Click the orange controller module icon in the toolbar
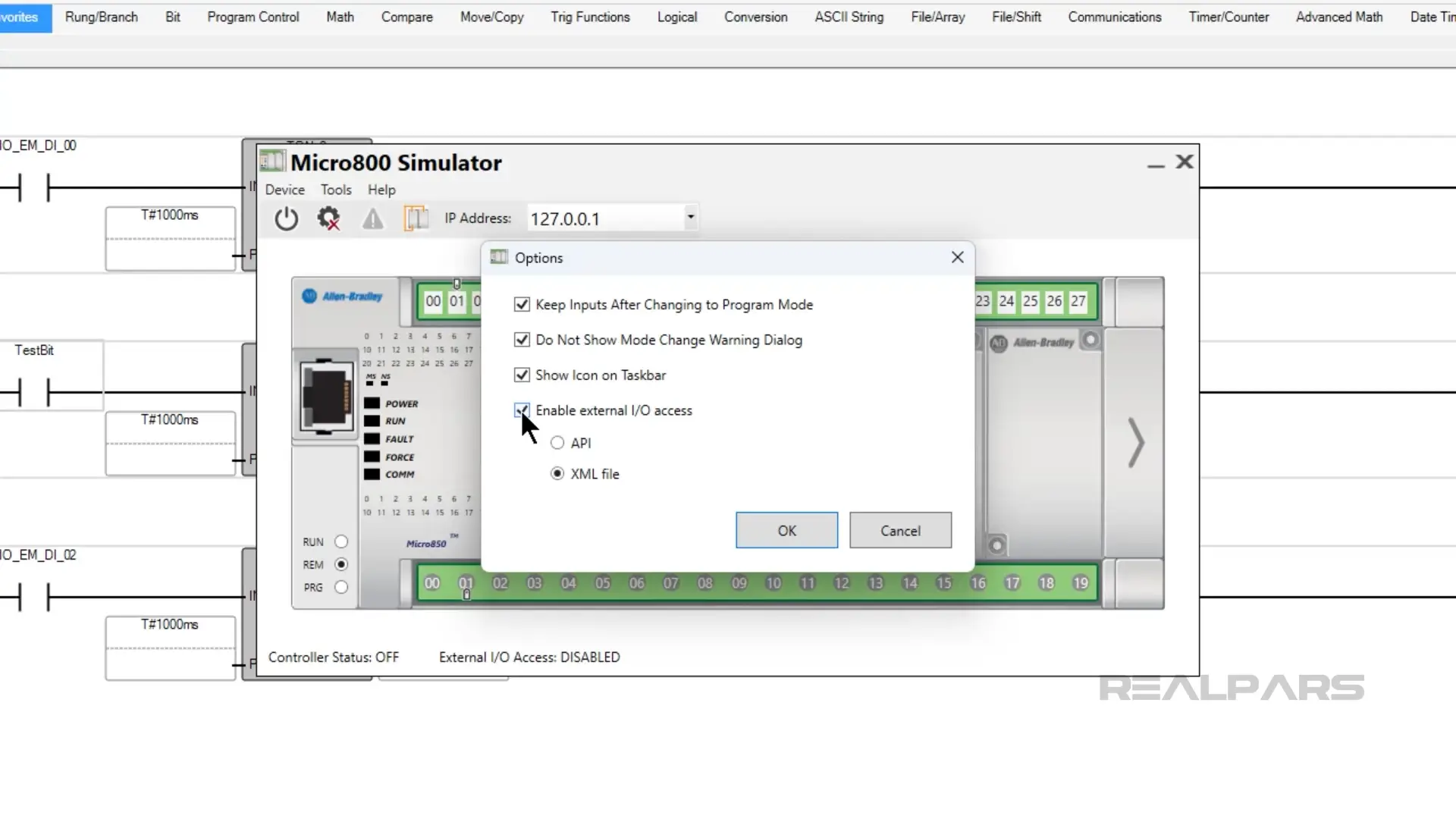 click(x=416, y=218)
